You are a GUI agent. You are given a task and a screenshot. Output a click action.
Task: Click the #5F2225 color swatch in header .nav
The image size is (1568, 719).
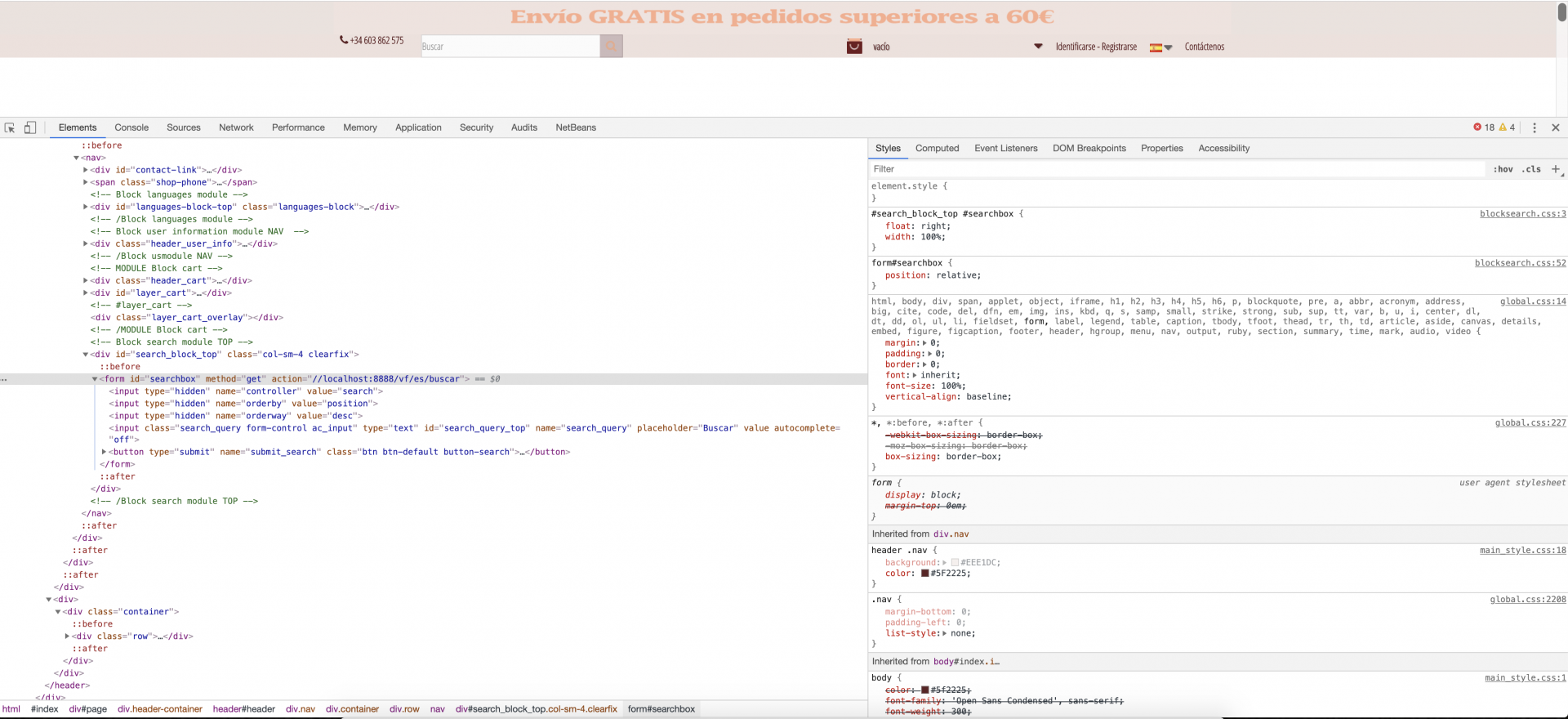point(925,574)
